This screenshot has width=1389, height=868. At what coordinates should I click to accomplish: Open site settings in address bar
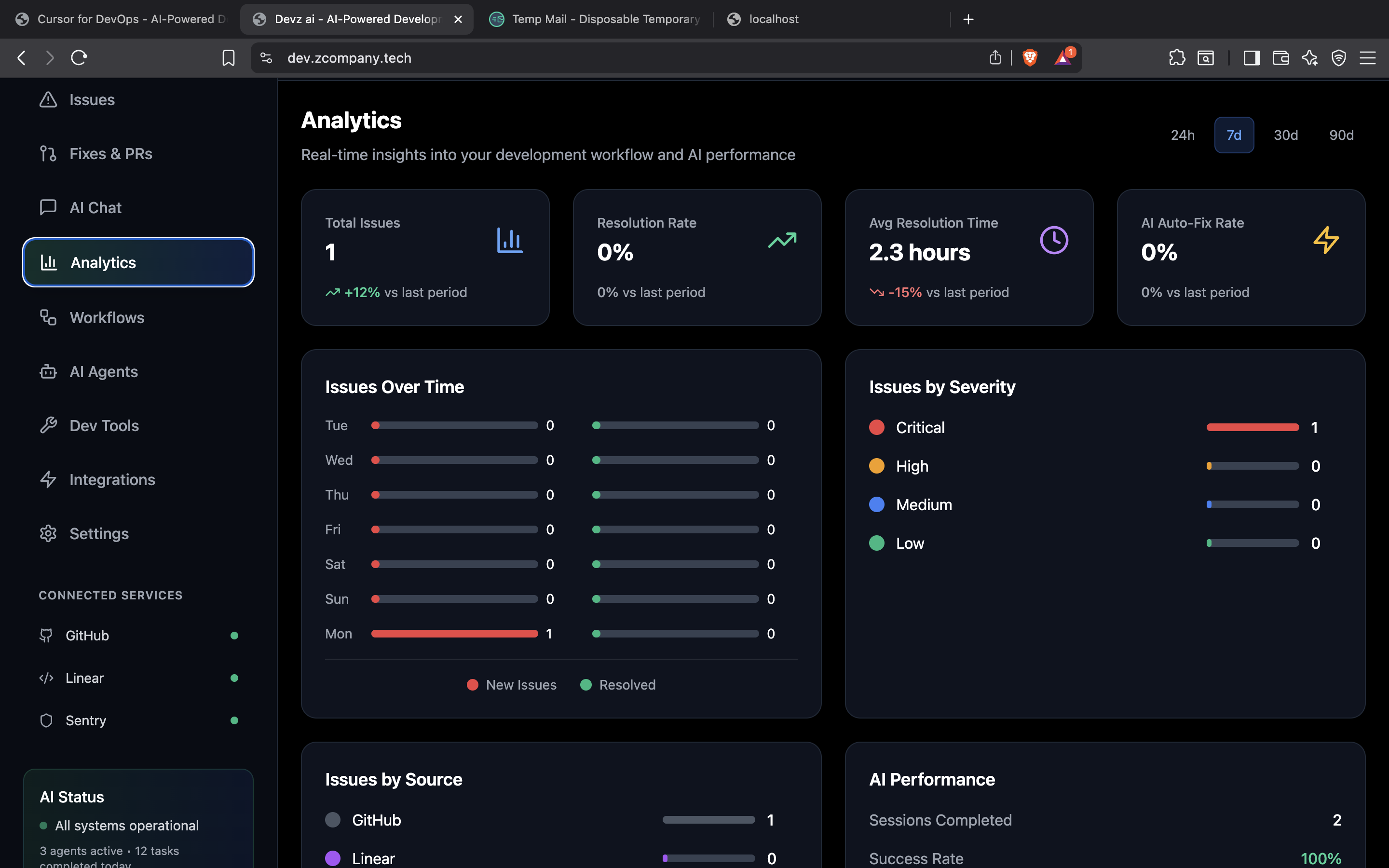(x=266, y=58)
